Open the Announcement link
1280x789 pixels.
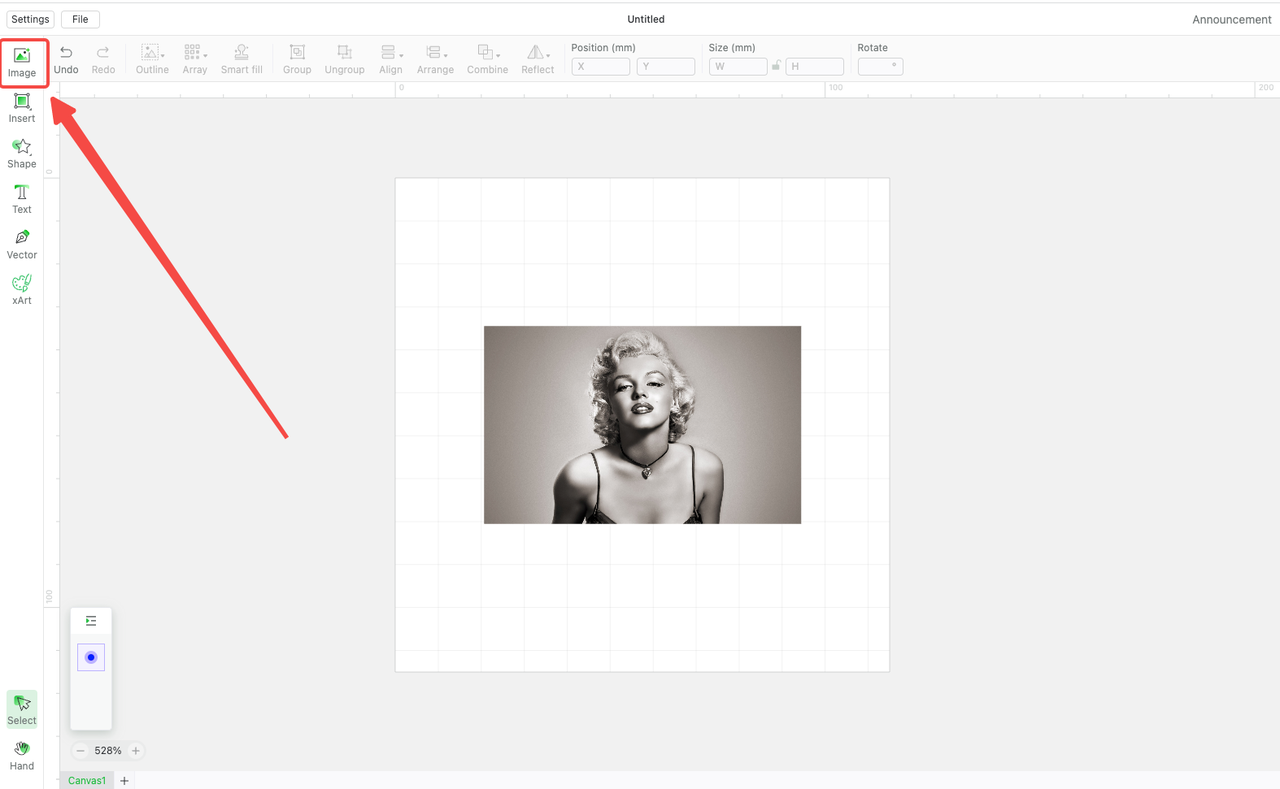pos(1231,19)
